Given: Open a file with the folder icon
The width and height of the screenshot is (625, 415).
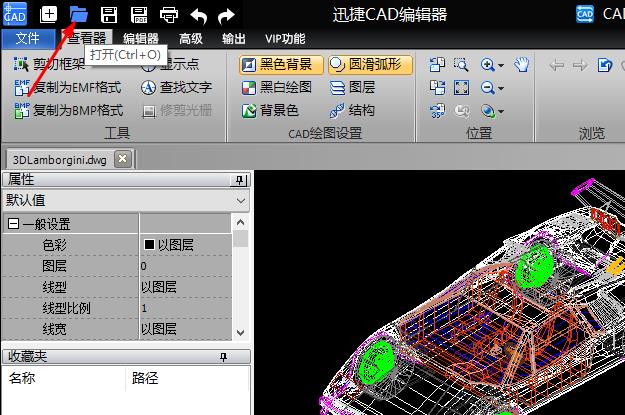Looking at the screenshot, I should pyautogui.click(x=78, y=14).
